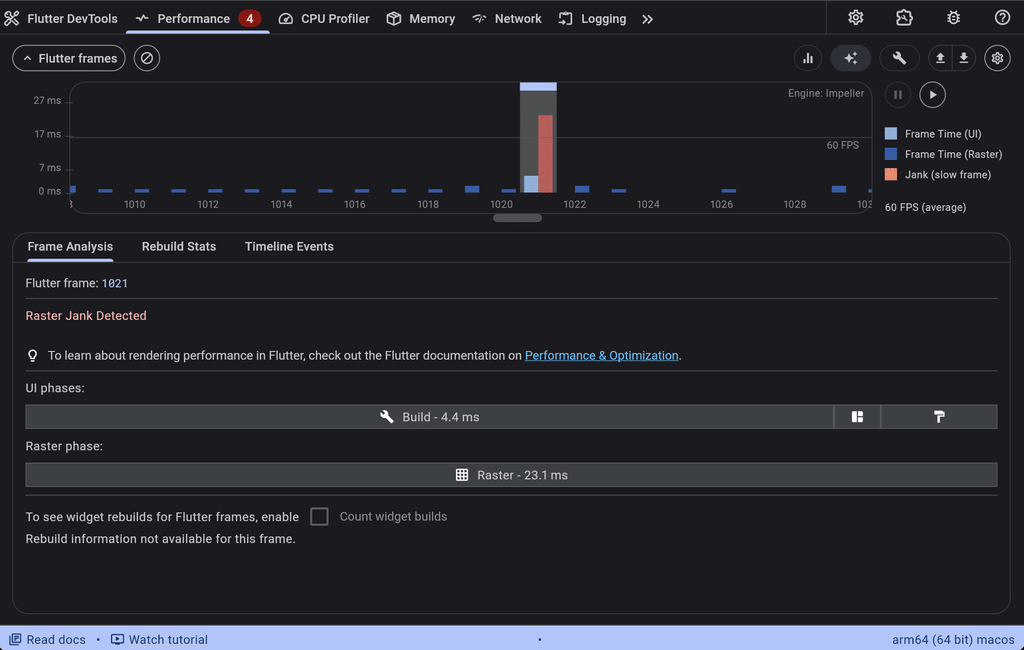
Task: Click the Build - 4.4 ms phase bar
Action: click(430, 417)
